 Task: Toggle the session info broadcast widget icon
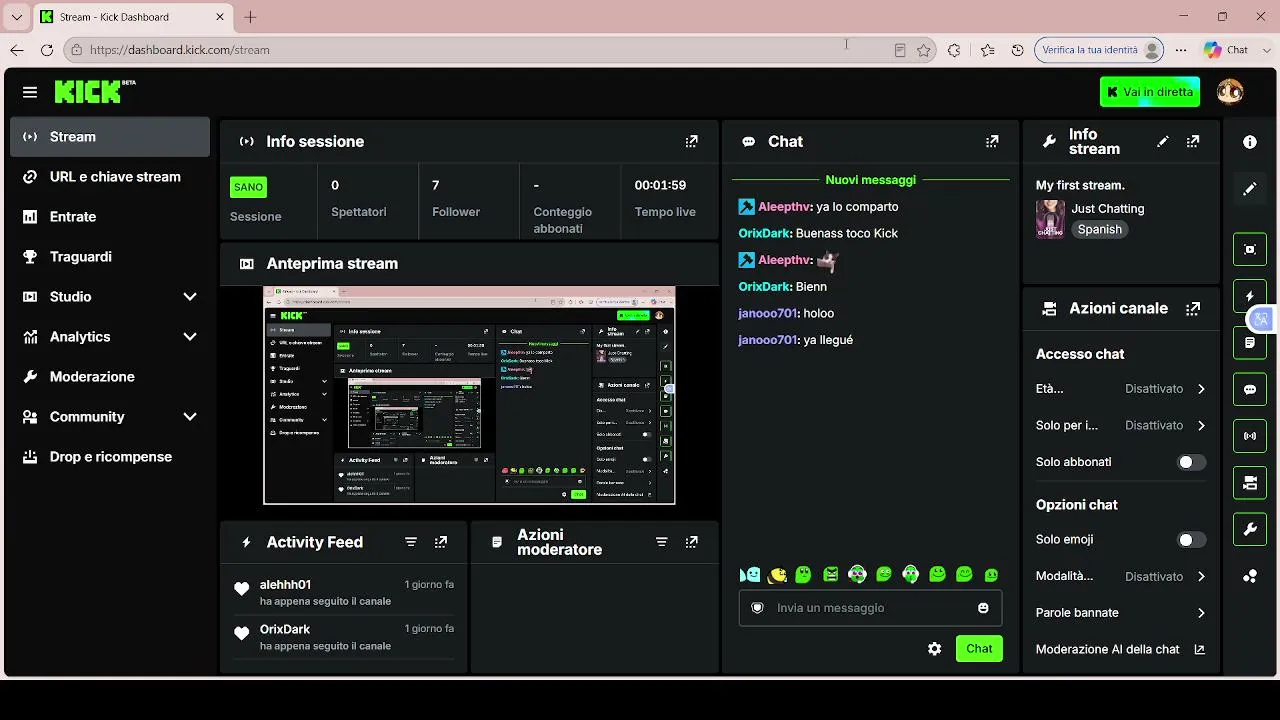coord(1250,436)
